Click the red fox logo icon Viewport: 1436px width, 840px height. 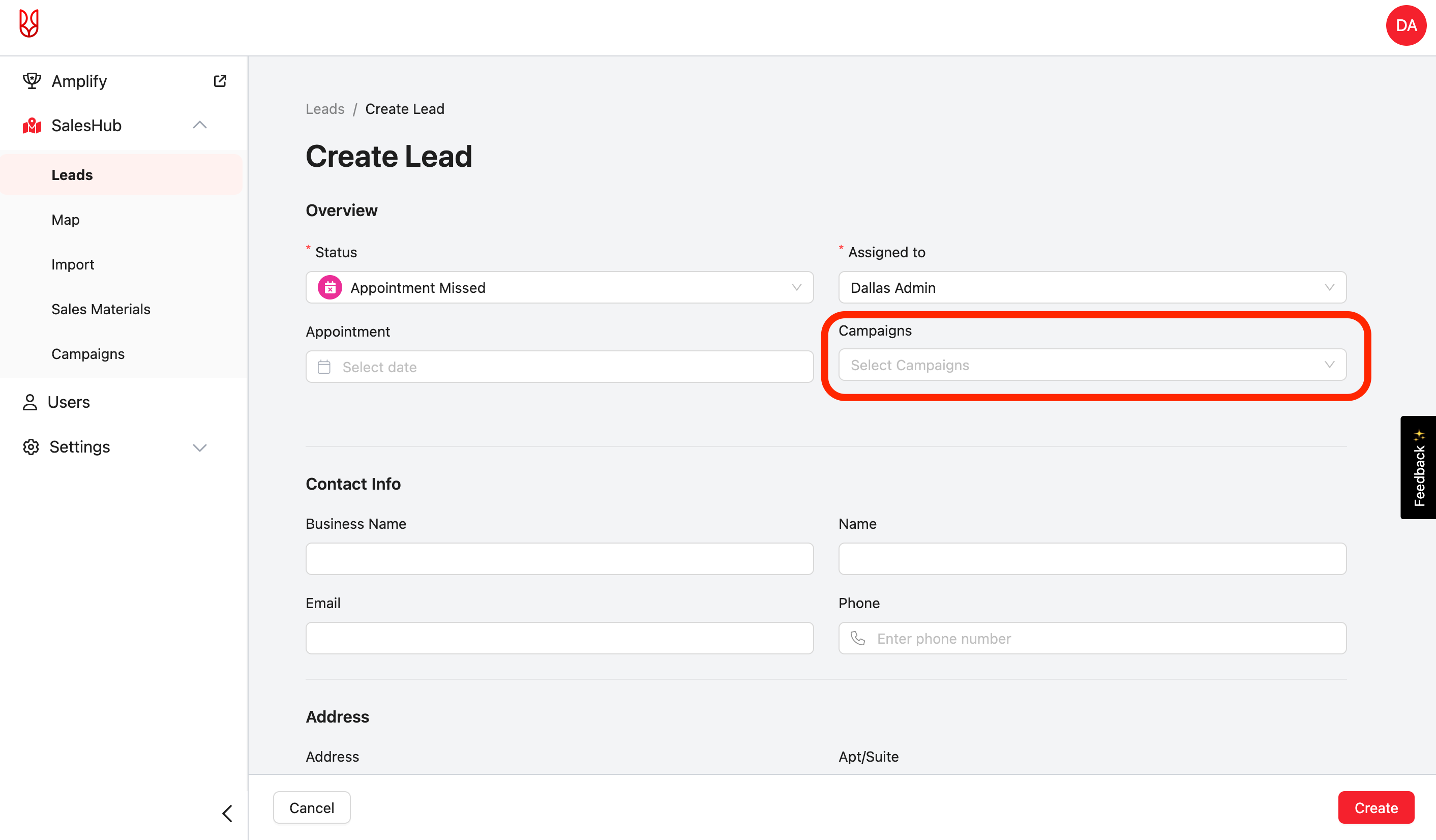[x=29, y=24]
